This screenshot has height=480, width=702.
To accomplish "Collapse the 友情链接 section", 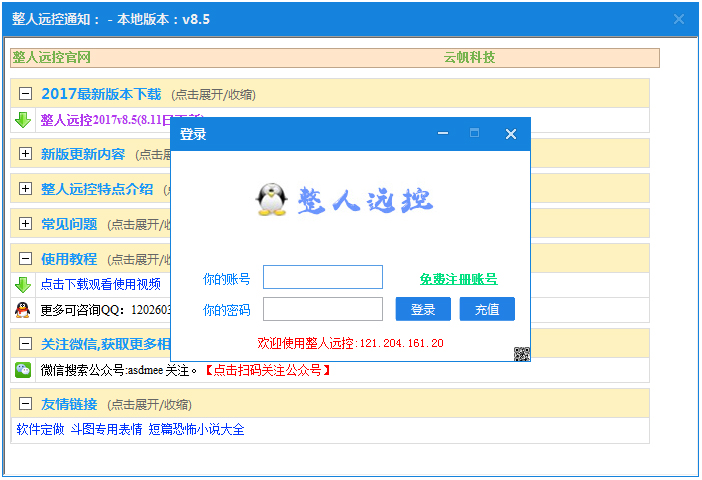I will (x=26, y=403).
